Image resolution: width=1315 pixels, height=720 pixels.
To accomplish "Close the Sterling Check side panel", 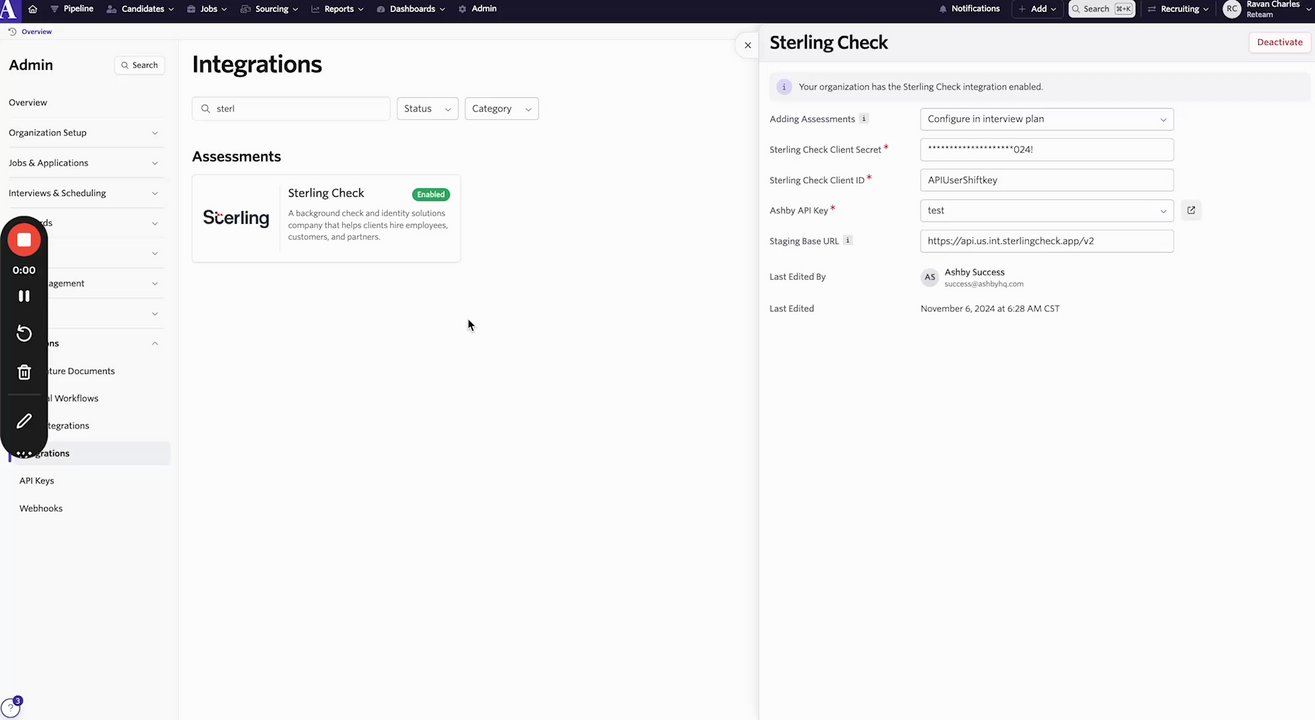I will point(747,45).
